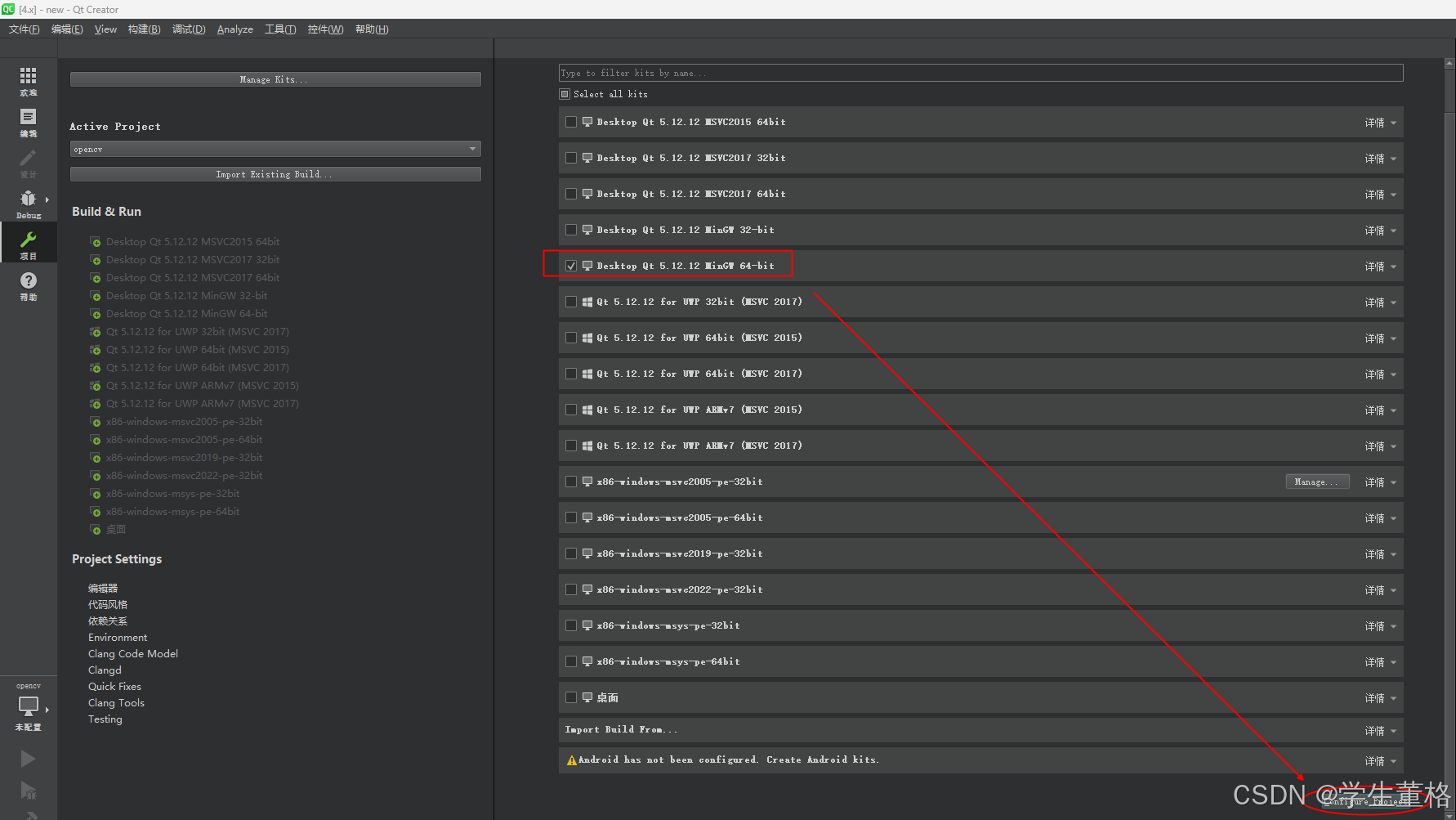Check x86-windows-msvc2005-pe-64bit kit checkbox
Image resolution: width=1456 pixels, height=820 pixels.
coord(571,518)
